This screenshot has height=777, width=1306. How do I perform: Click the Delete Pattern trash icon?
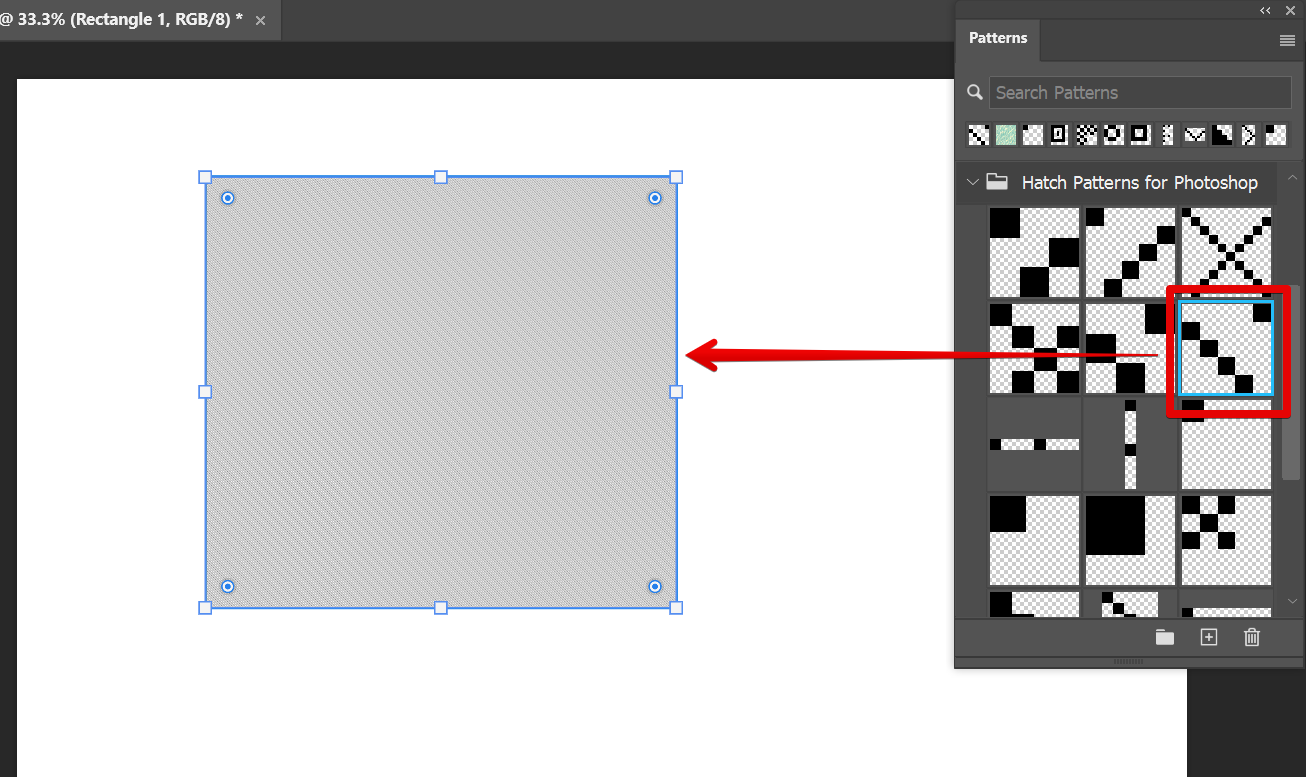pos(1251,637)
